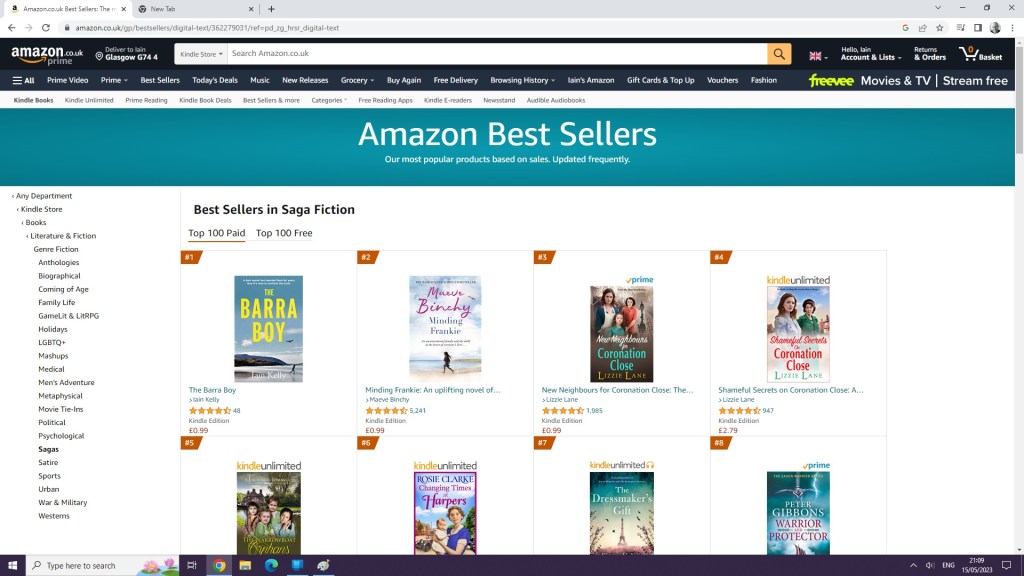This screenshot has height=576, width=1024.
Task: Go up to Any Department category
Action: click(44, 196)
